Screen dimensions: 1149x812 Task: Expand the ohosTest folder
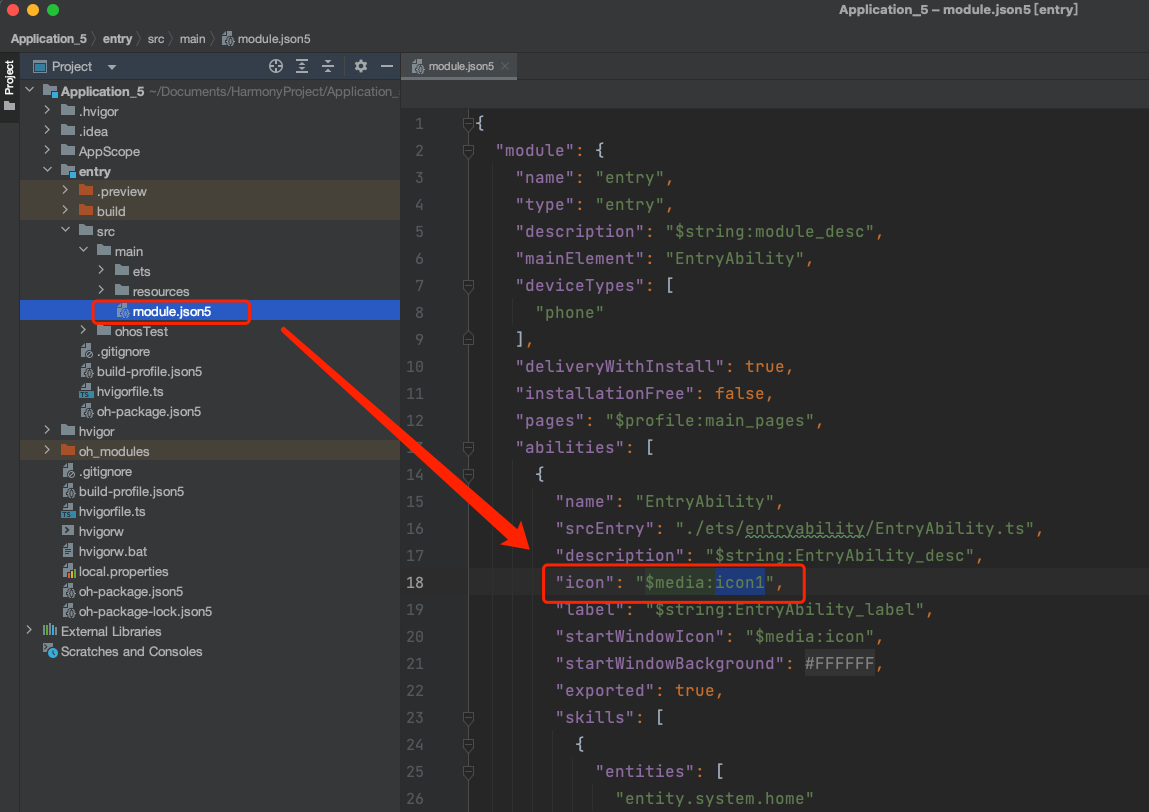84,331
